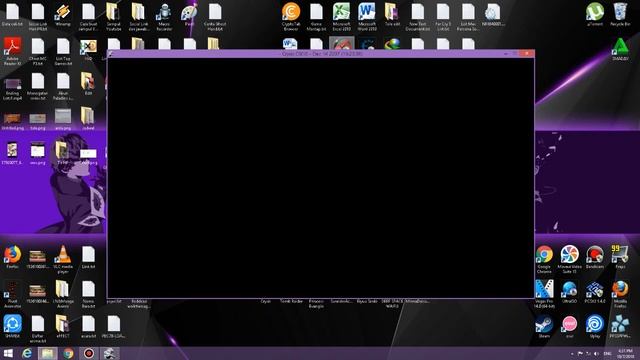
Task: Open the UltraISO desktop shortcut
Action: tap(569, 291)
